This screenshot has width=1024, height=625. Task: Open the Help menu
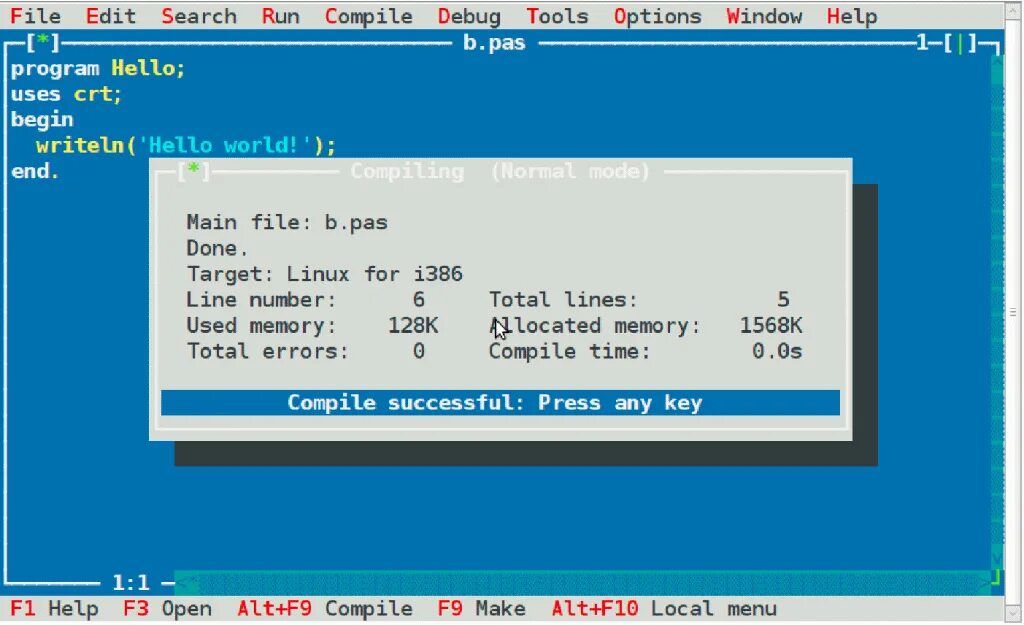point(852,16)
